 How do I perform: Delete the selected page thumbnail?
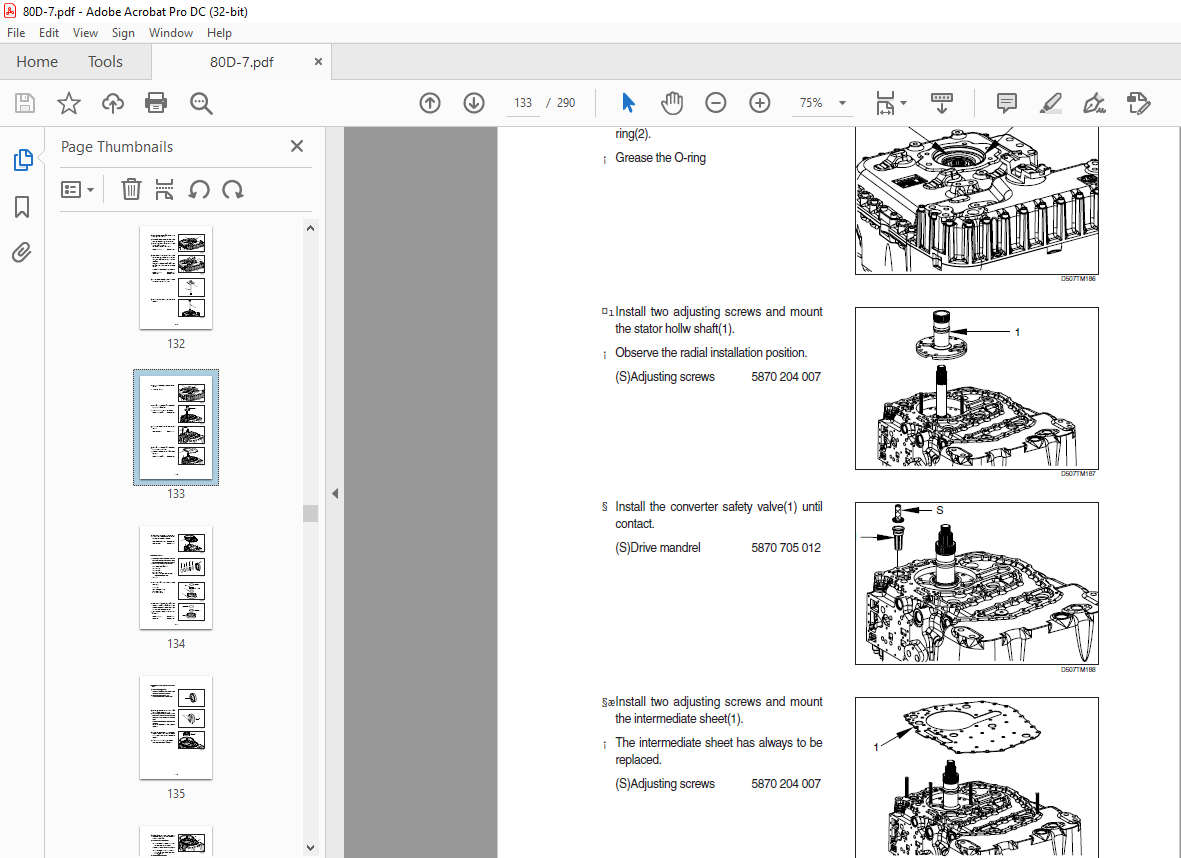[131, 189]
